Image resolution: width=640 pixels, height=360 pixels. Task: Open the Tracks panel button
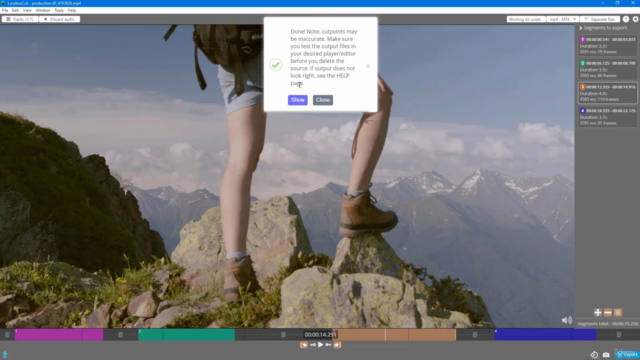[x=20, y=19]
